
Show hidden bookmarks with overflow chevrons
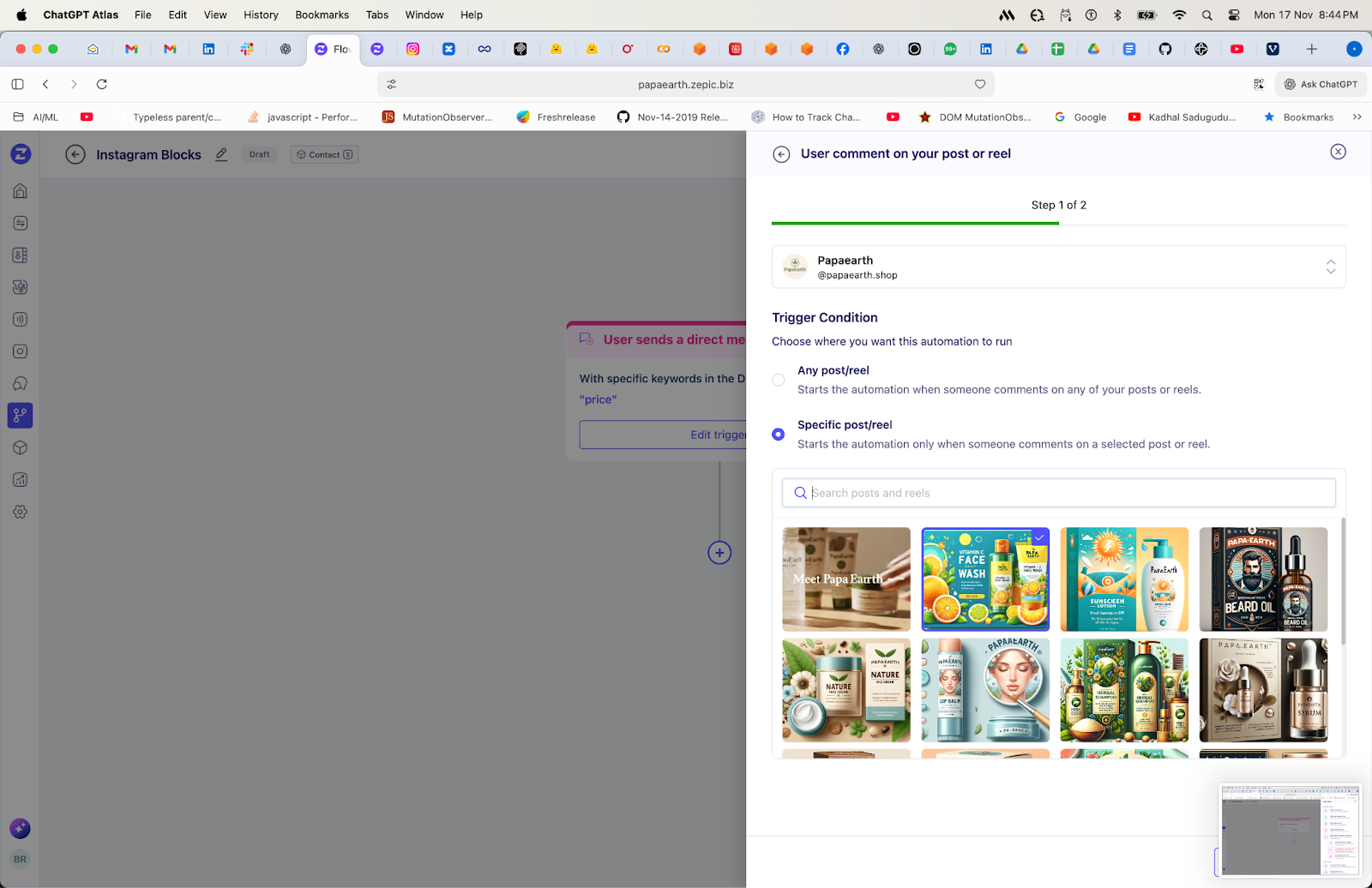coord(1357,117)
